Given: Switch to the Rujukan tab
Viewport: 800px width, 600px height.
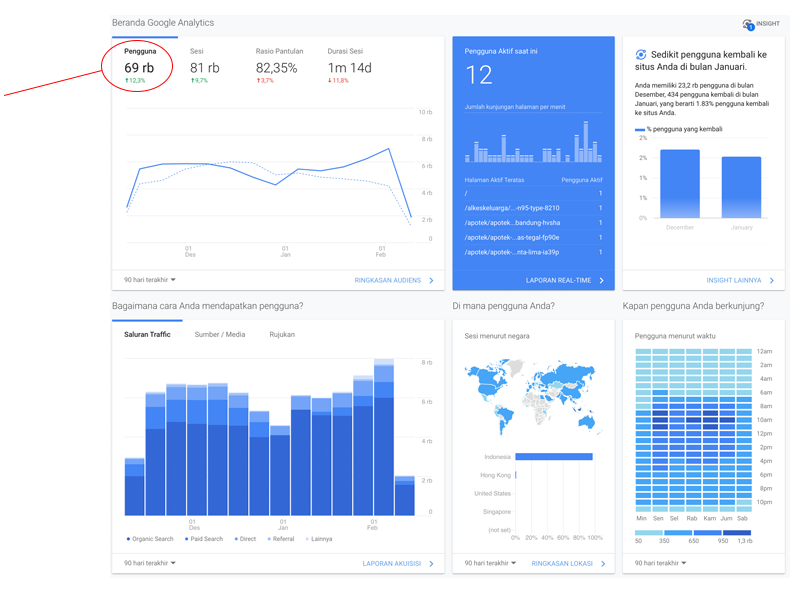Looking at the screenshot, I should coord(282,335).
